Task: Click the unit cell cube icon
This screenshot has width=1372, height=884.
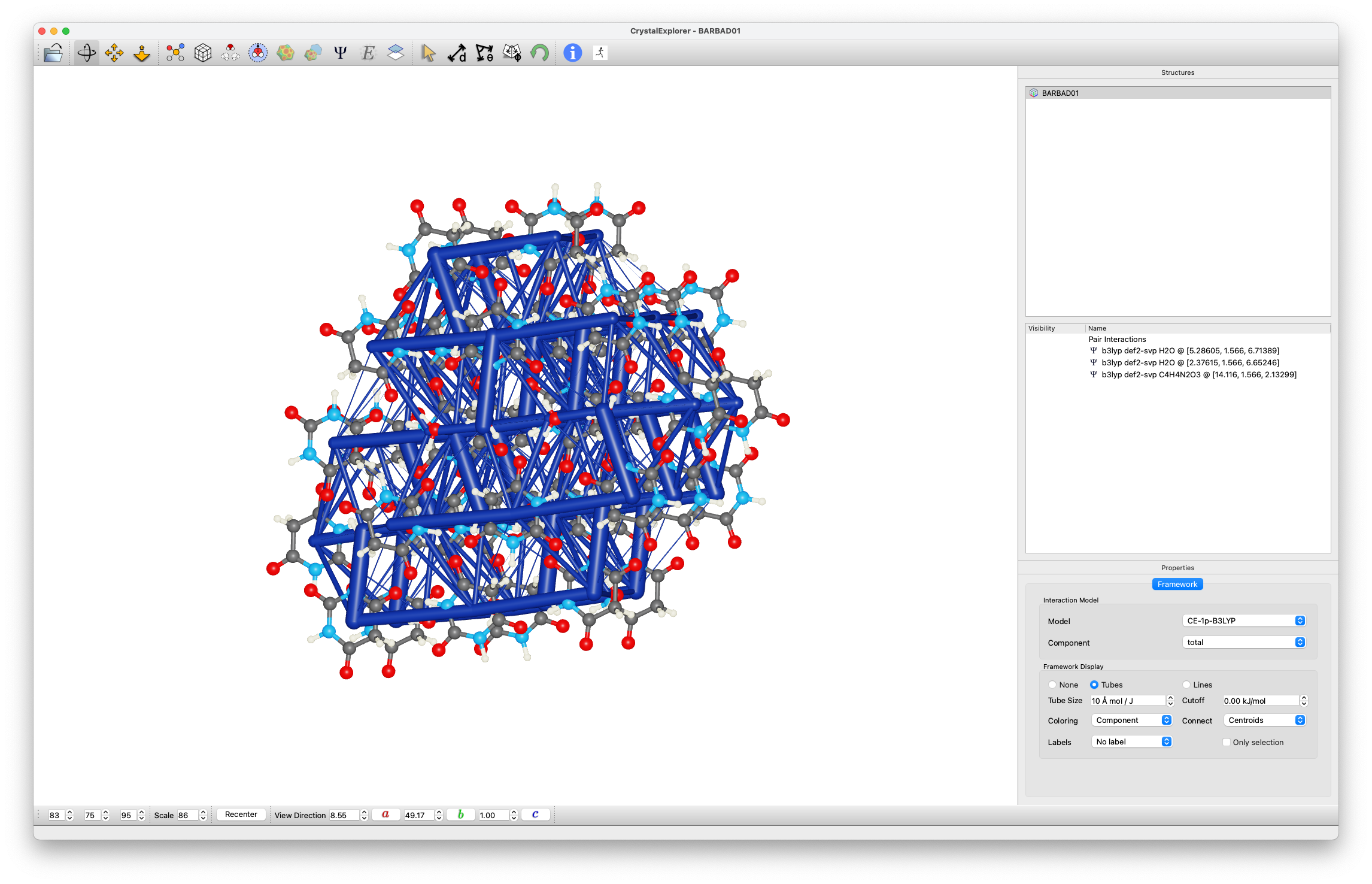Action: (203, 53)
